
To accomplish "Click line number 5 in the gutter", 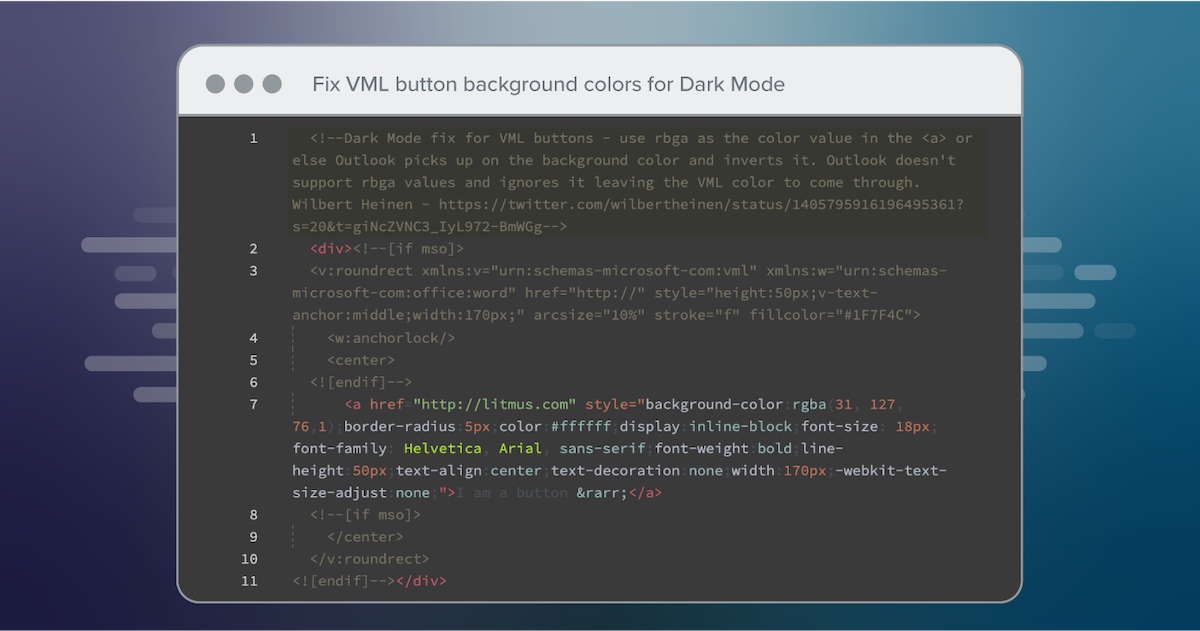I will click(253, 360).
